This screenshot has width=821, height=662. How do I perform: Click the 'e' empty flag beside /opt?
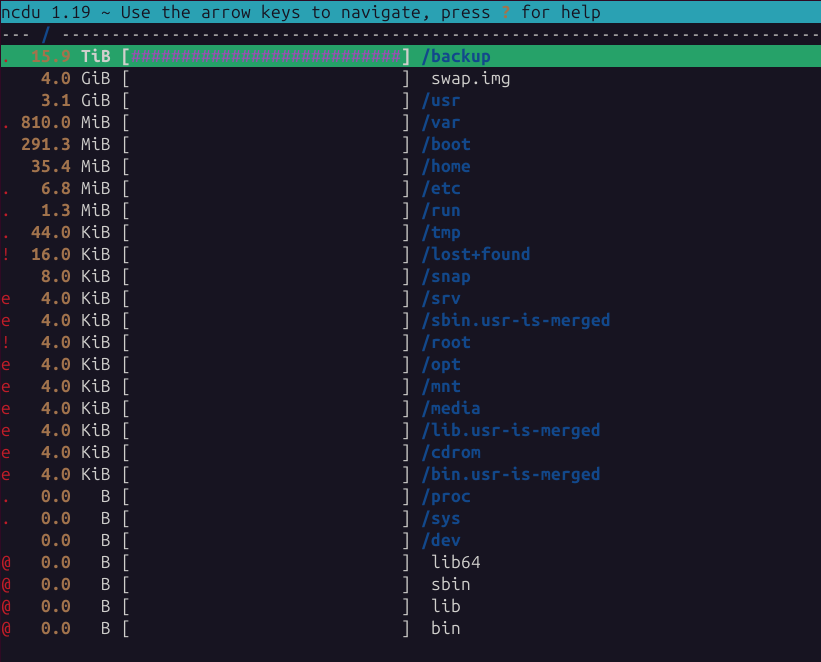click(6, 365)
